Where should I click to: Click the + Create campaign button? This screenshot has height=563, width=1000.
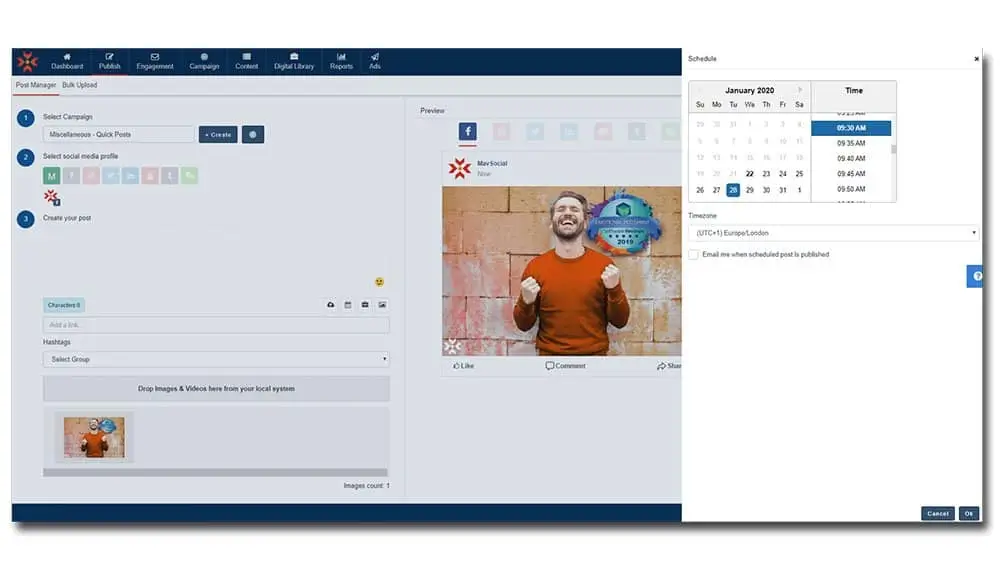[218, 135]
